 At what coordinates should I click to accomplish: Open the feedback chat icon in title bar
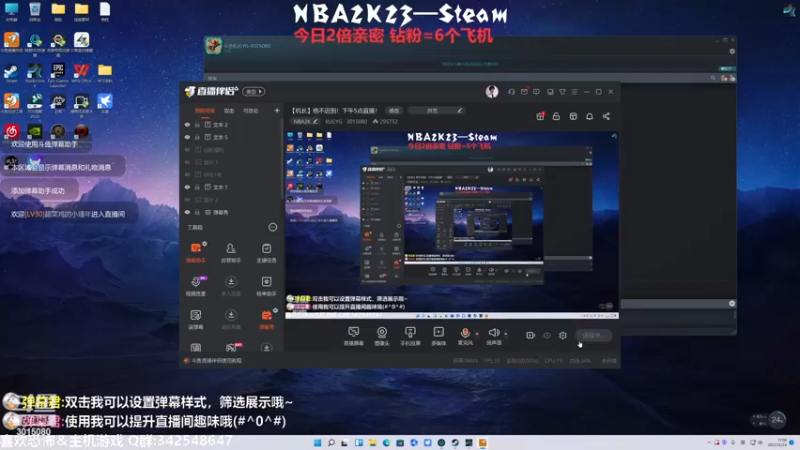pyautogui.click(x=536, y=92)
